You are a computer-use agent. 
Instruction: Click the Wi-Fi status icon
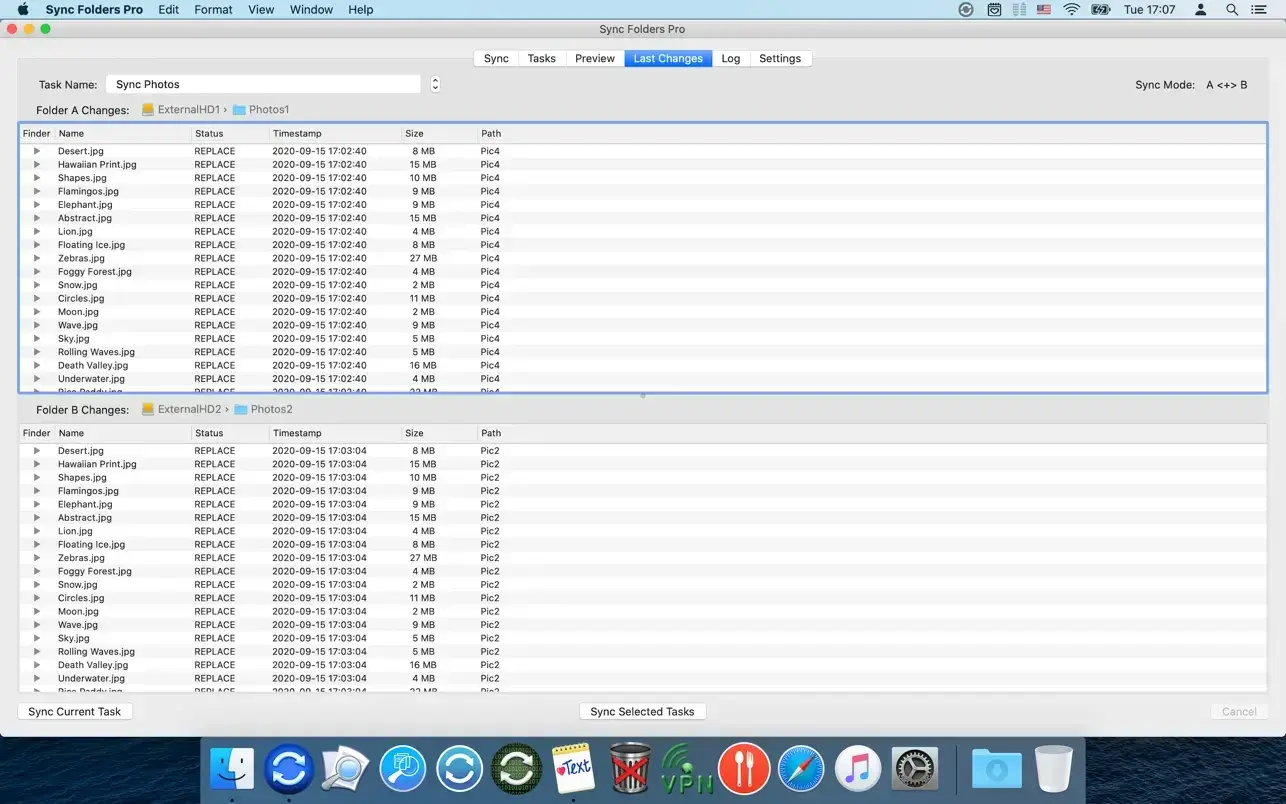coord(1072,10)
